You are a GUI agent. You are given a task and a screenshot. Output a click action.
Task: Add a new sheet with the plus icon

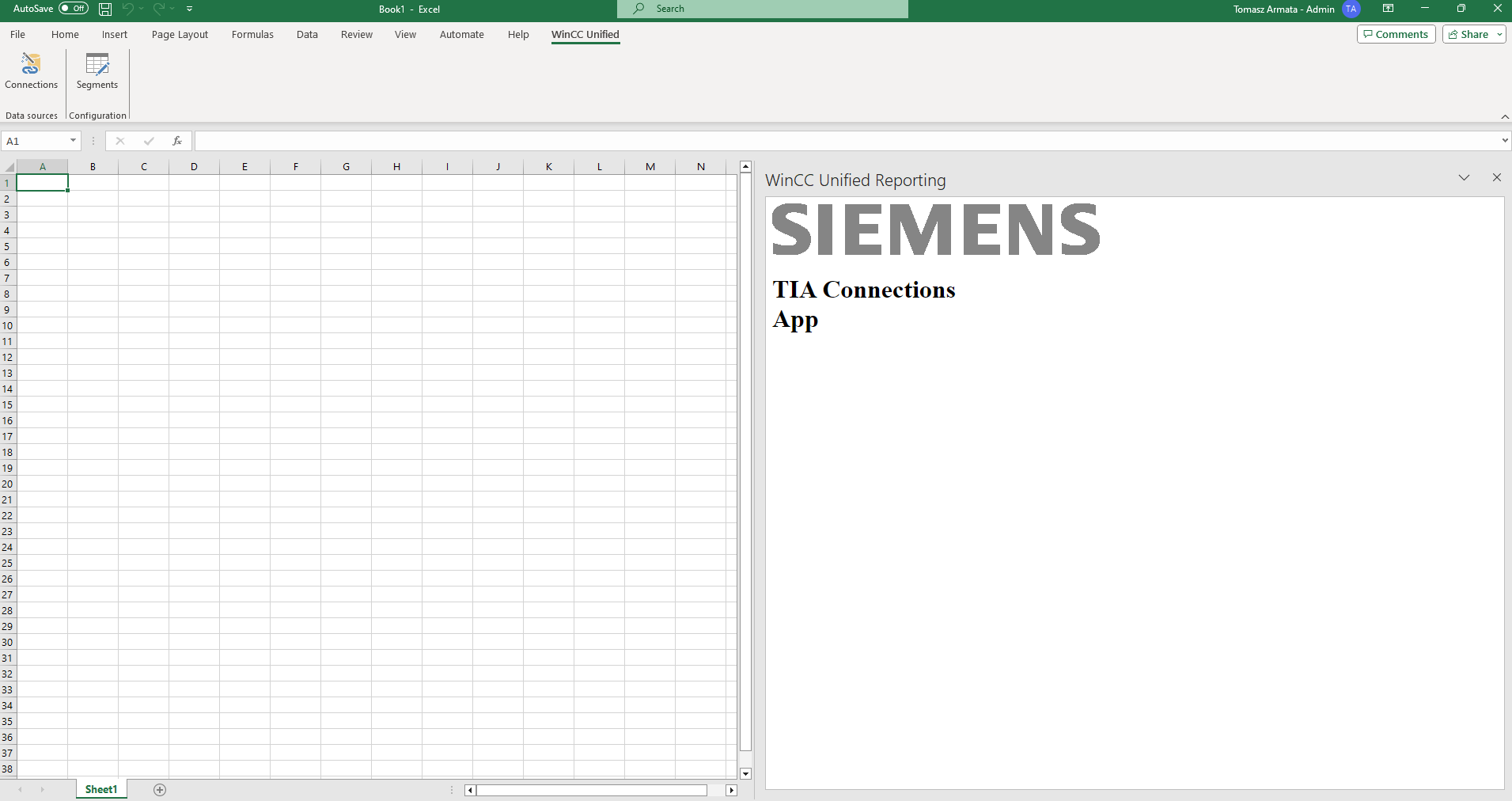tap(160, 790)
